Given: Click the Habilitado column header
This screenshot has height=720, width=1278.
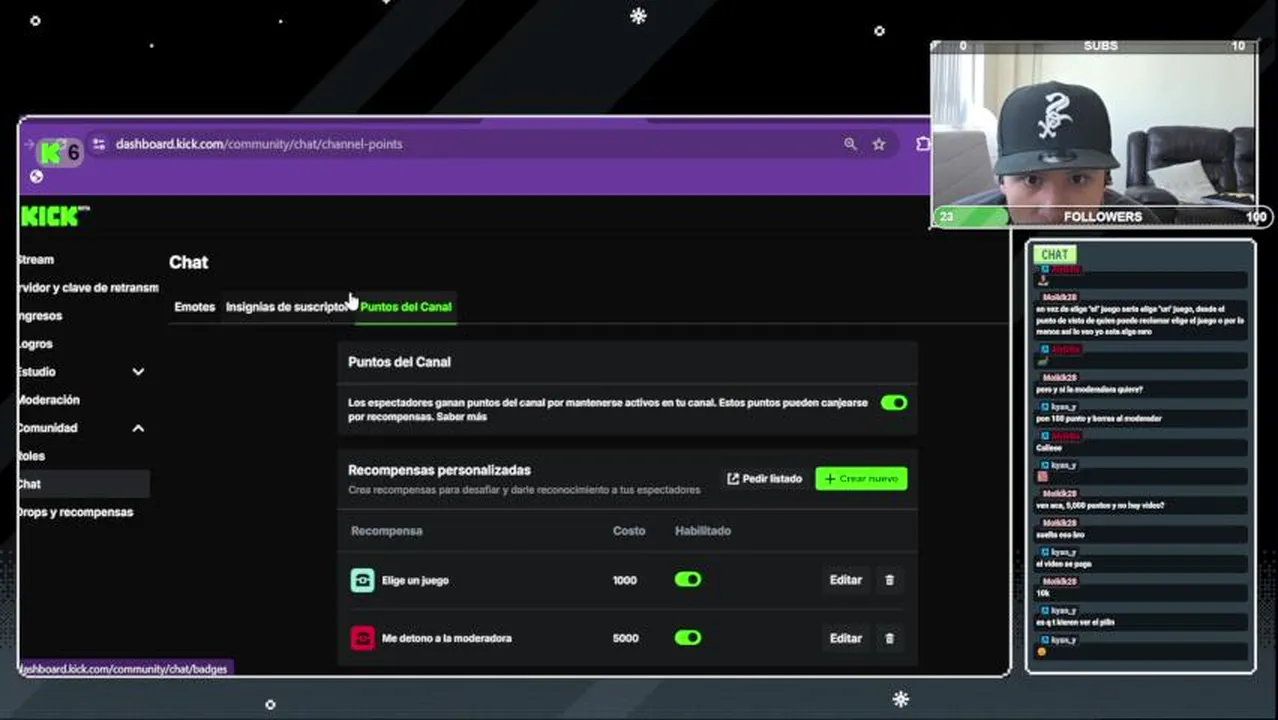Looking at the screenshot, I should click(x=703, y=531).
